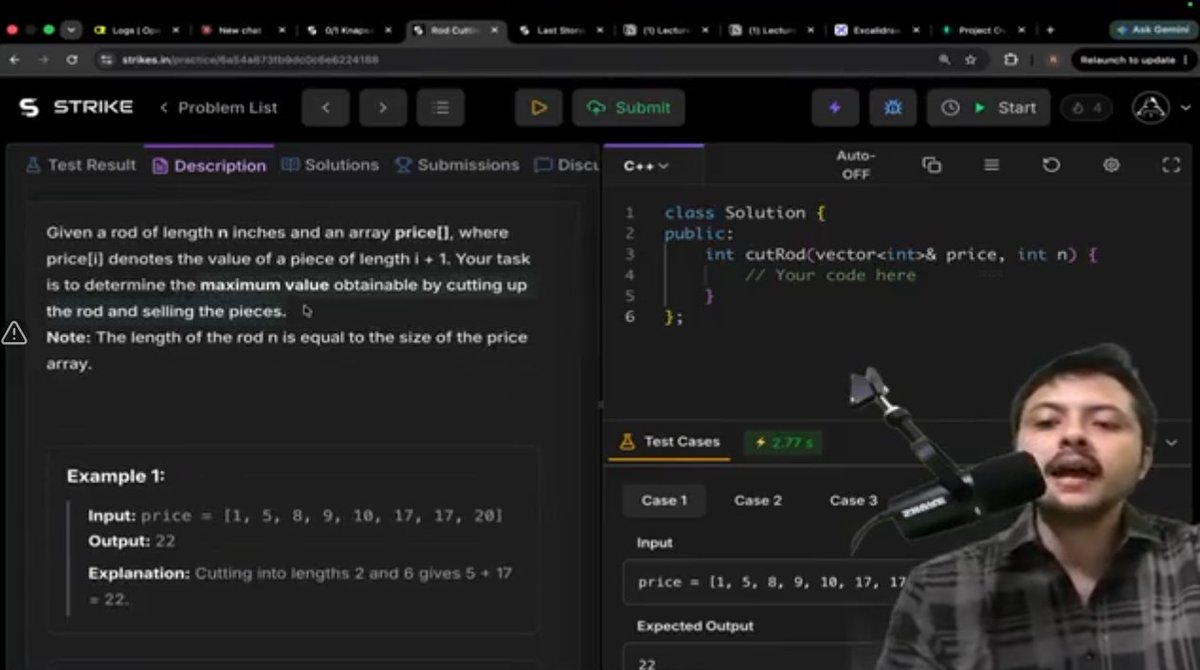Select Case 3

(853, 500)
